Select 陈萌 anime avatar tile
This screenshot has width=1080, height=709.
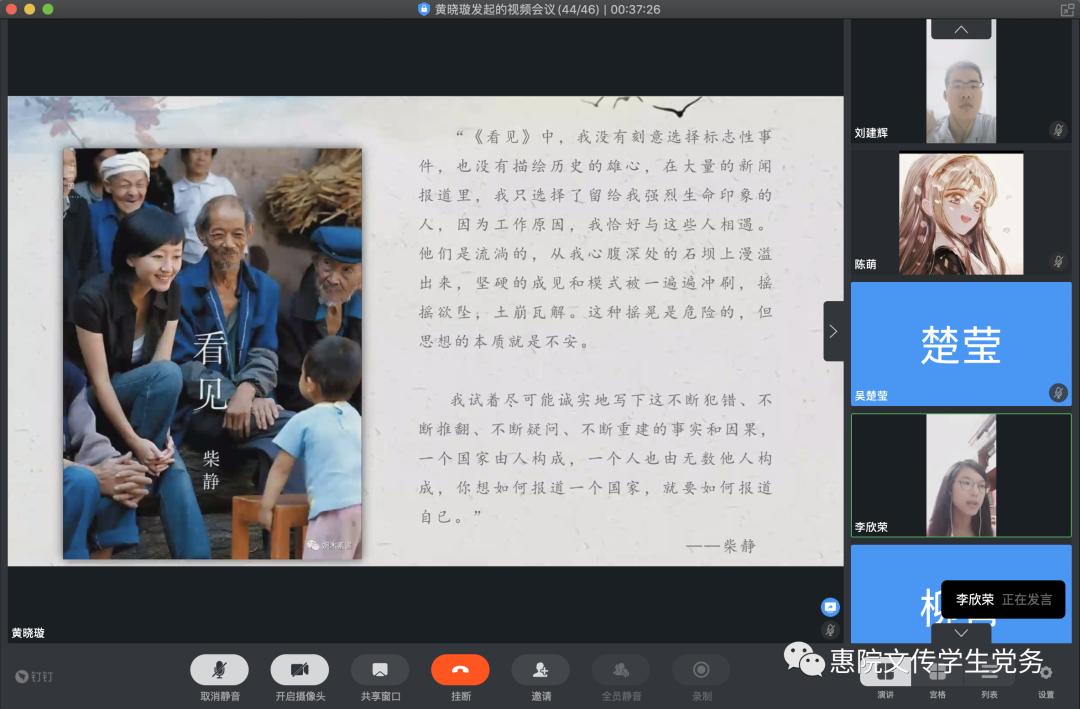pos(960,213)
